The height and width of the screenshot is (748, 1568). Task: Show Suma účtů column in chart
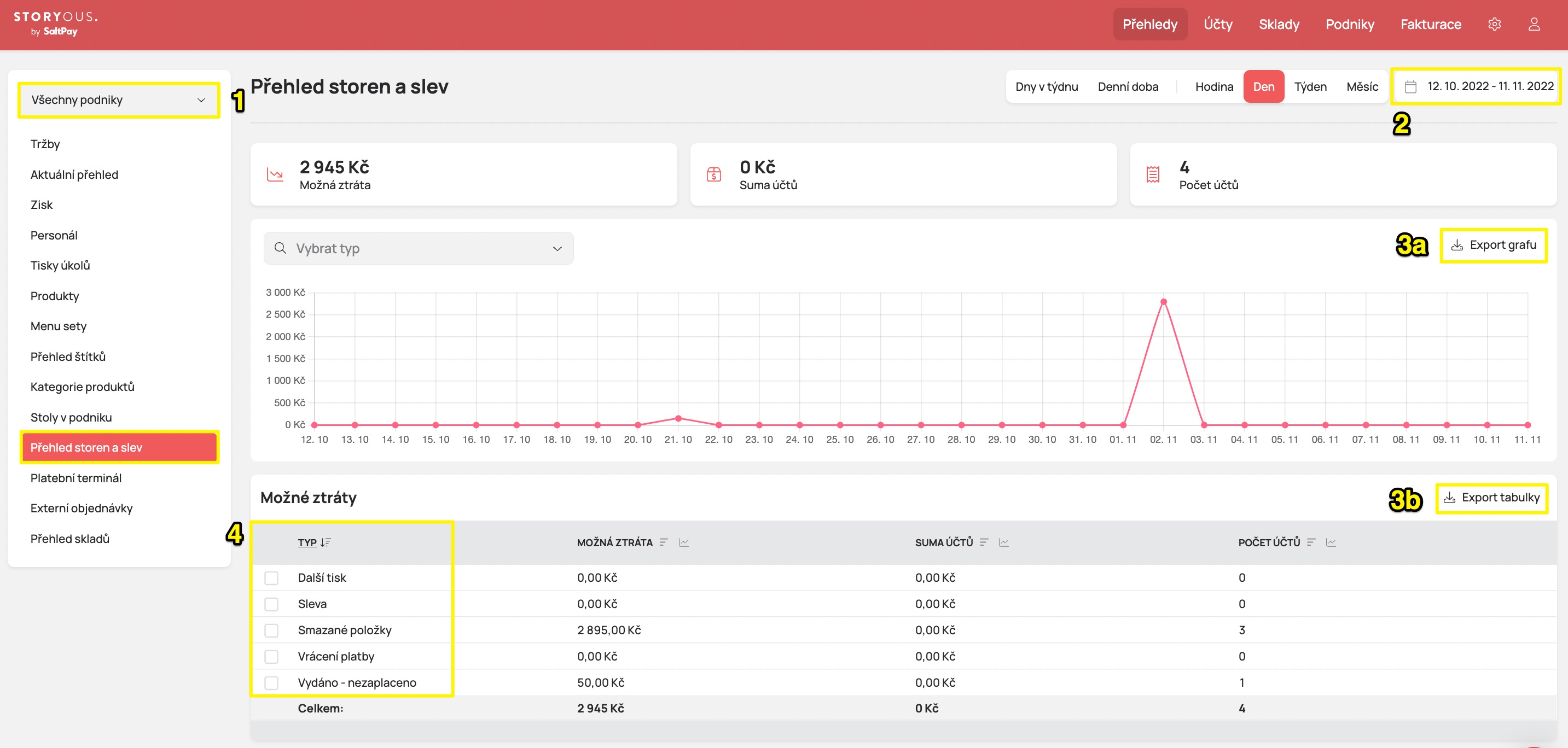tap(1004, 542)
